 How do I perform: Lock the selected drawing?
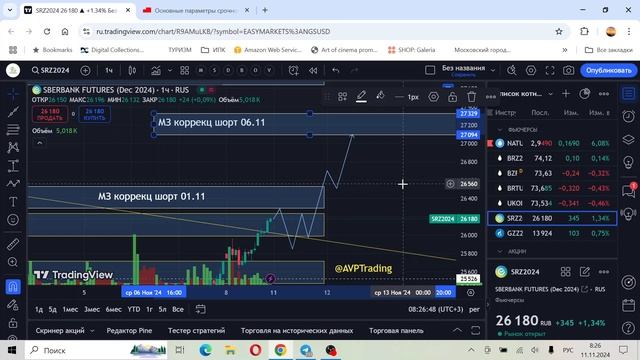[x=452, y=97]
